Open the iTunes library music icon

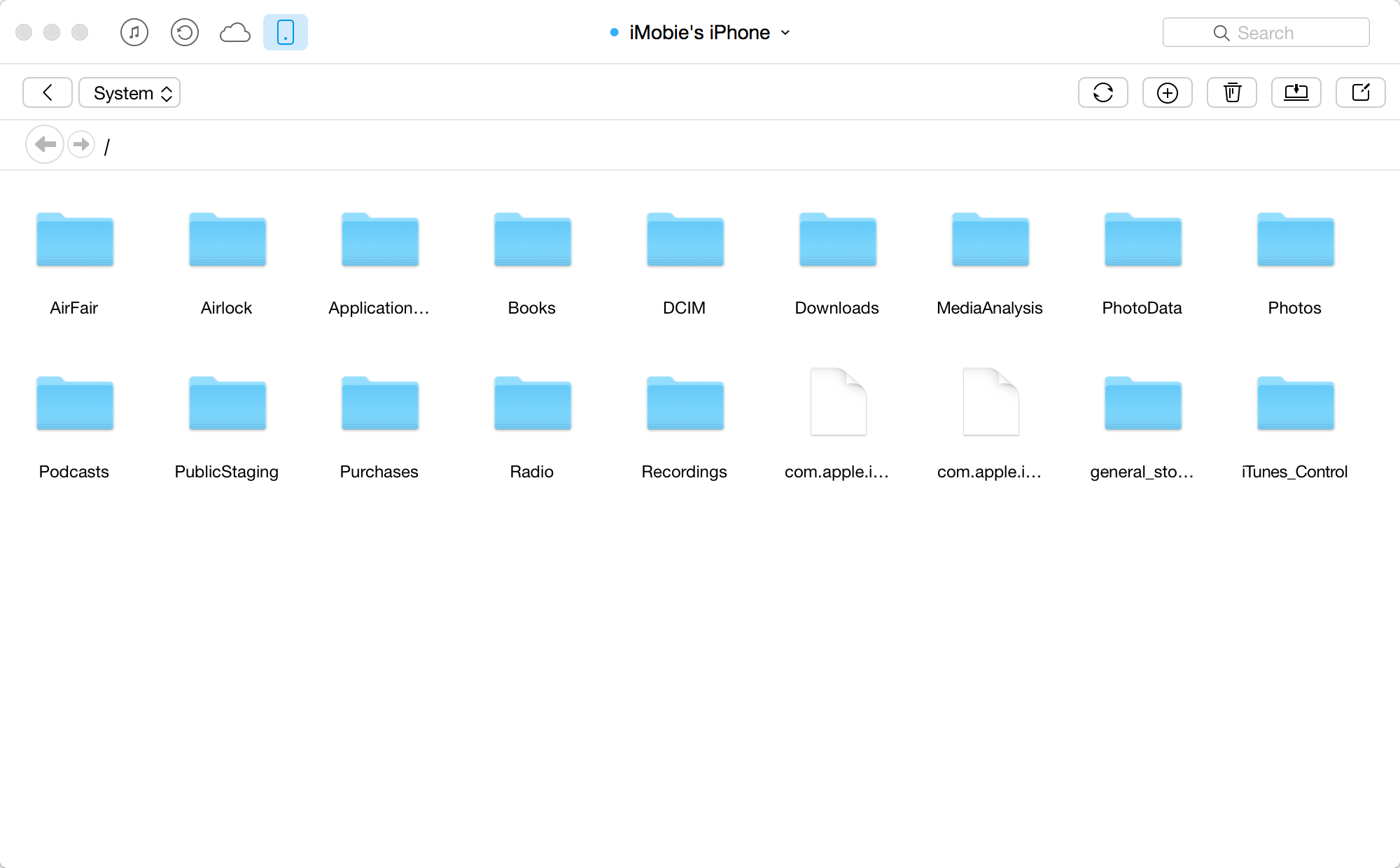(x=134, y=32)
